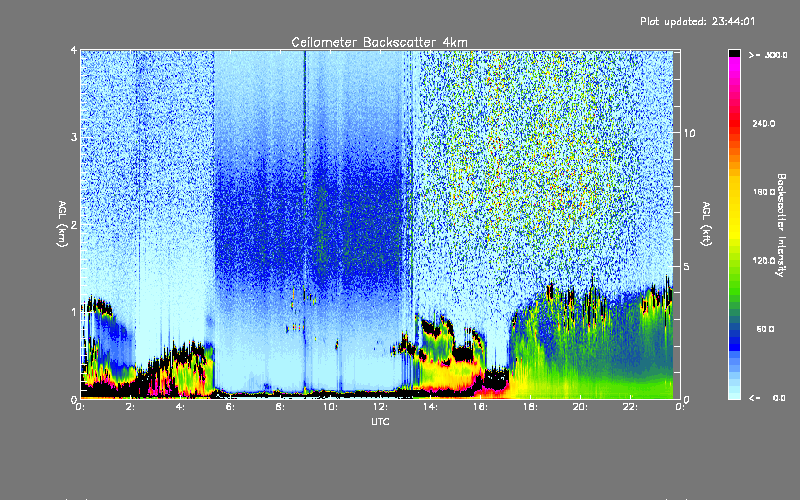
Task: Click the right 'AGL (kft)' axis label
Action: tap(706, 224)
